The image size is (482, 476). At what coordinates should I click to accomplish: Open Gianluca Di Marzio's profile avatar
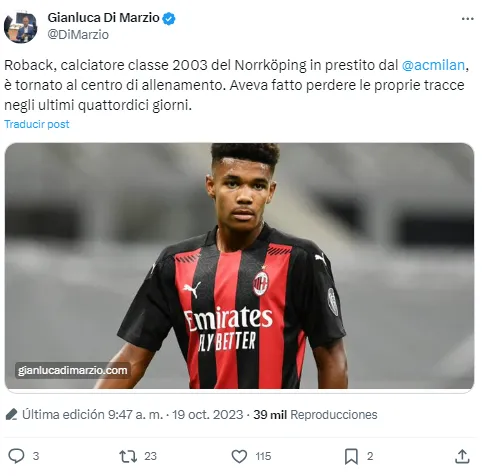(x=21, y=27)
